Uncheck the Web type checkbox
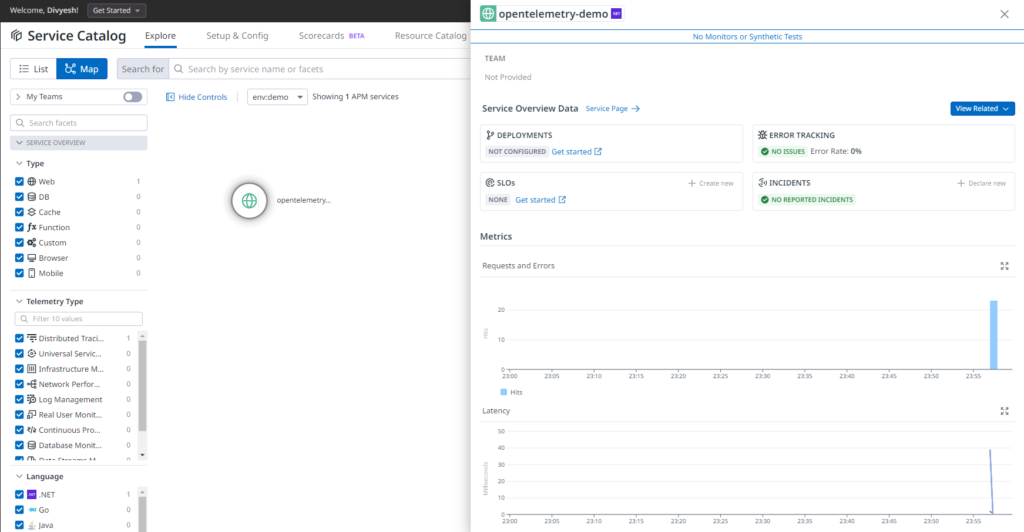This screenshot has width=1024, height=532. click(19, 181)
